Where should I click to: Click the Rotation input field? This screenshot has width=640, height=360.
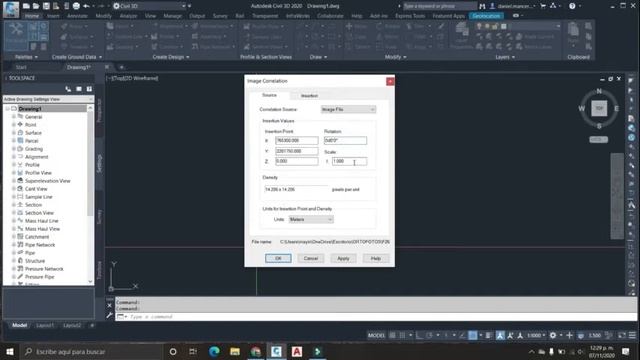coord(345,140)
